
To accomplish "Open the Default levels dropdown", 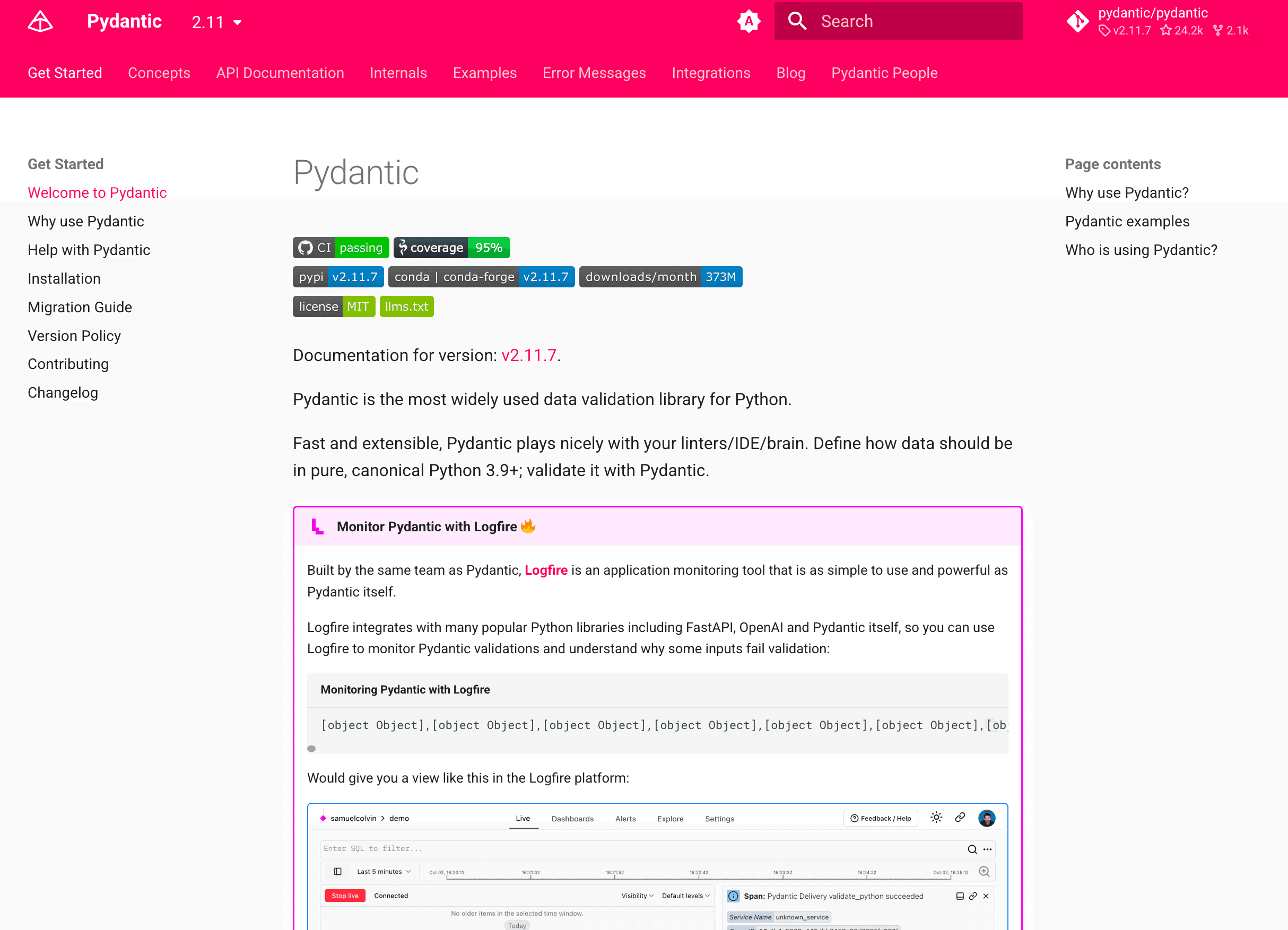I will point(686,896).
